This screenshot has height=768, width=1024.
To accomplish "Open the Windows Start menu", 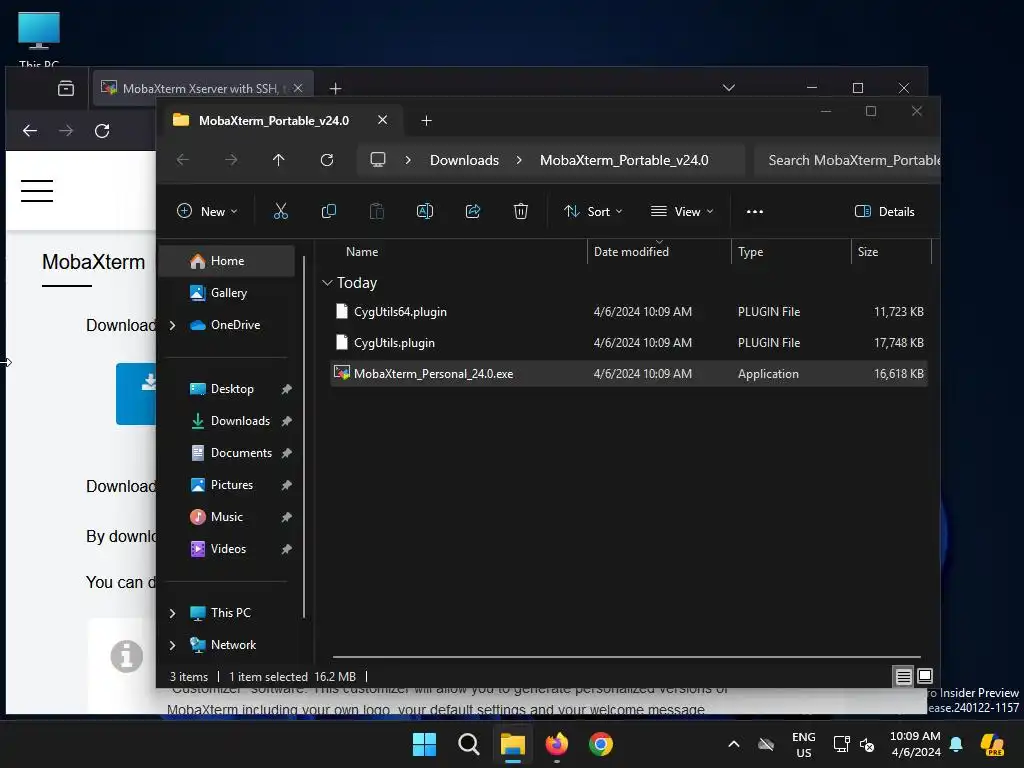I will pyautogui.click(x=424, y=744).
